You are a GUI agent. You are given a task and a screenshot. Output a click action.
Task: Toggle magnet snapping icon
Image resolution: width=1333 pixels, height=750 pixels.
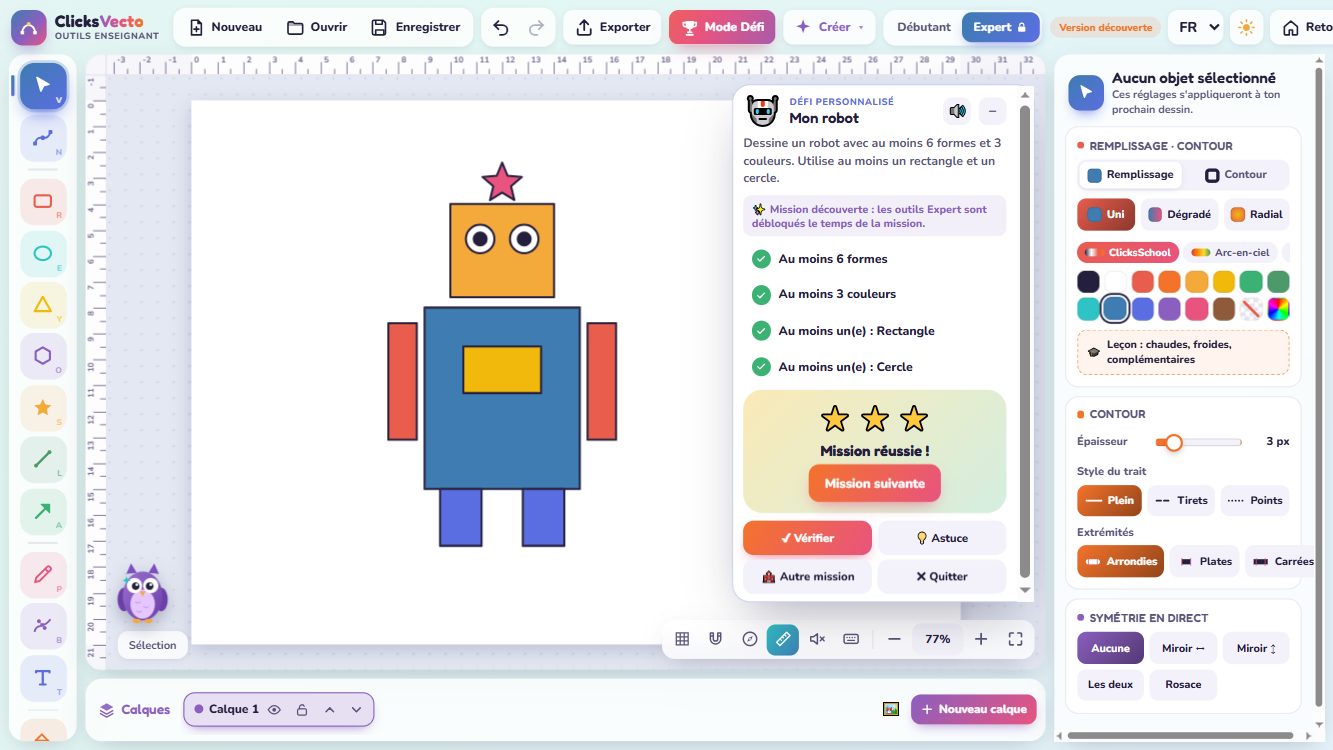(716, 639)
